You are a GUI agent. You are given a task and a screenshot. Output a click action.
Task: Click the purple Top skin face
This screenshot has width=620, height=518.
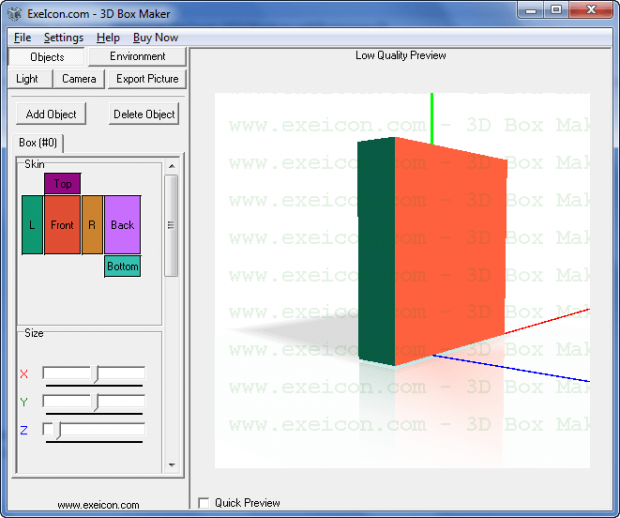click(62, 184)
